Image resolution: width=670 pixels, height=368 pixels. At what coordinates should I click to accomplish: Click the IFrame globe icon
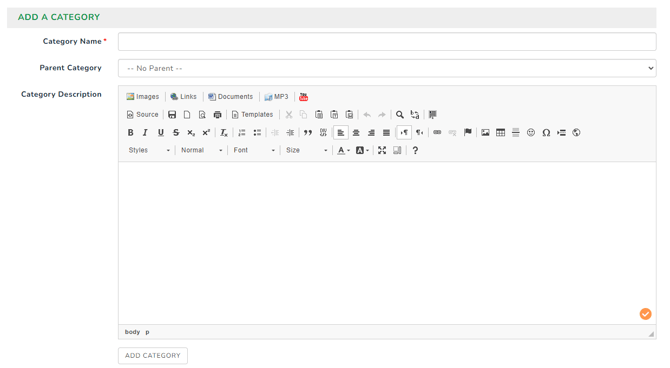[576, 132]
